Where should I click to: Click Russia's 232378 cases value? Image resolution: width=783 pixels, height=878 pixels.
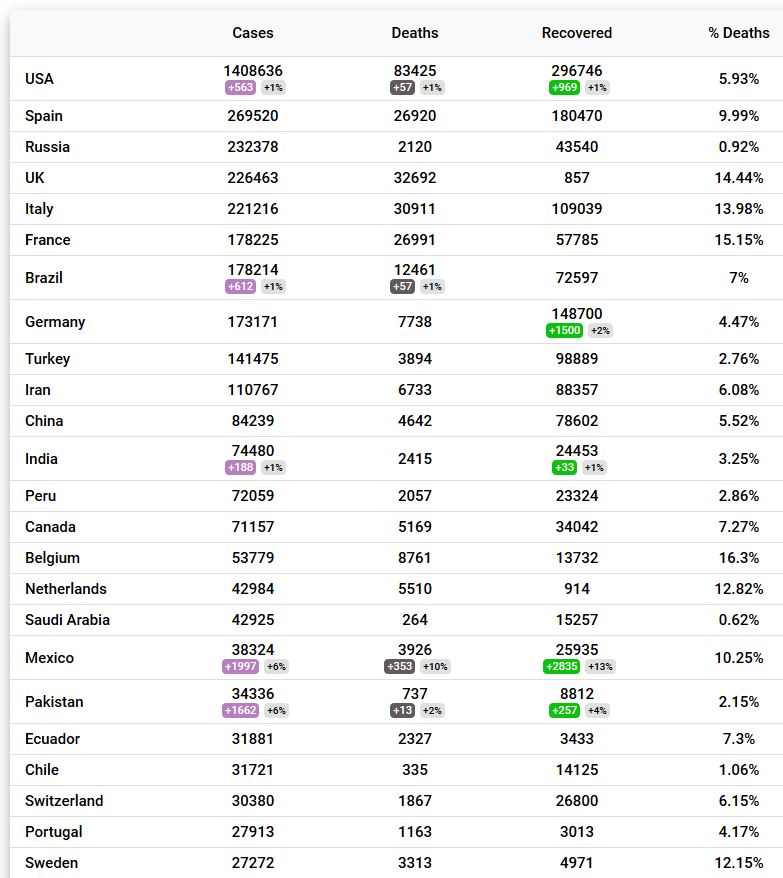click(253, 147)
